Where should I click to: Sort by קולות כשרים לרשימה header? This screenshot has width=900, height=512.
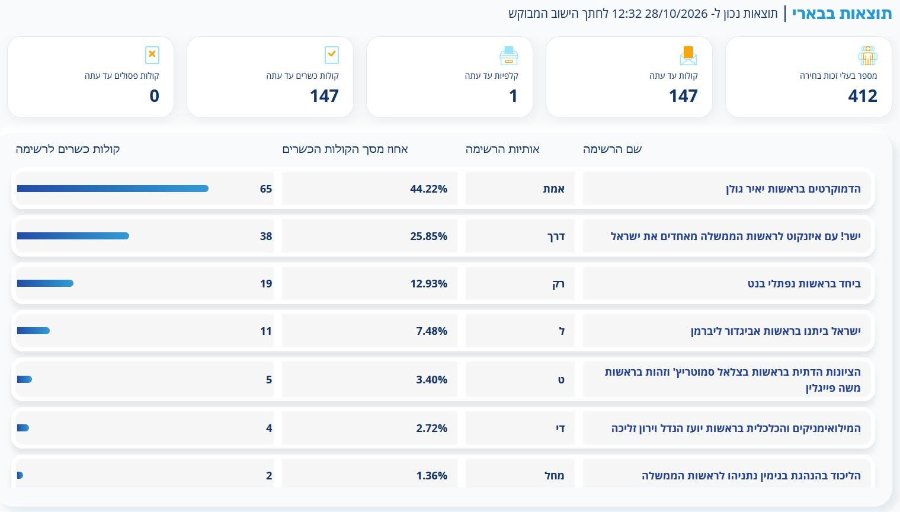coord(68,149)
